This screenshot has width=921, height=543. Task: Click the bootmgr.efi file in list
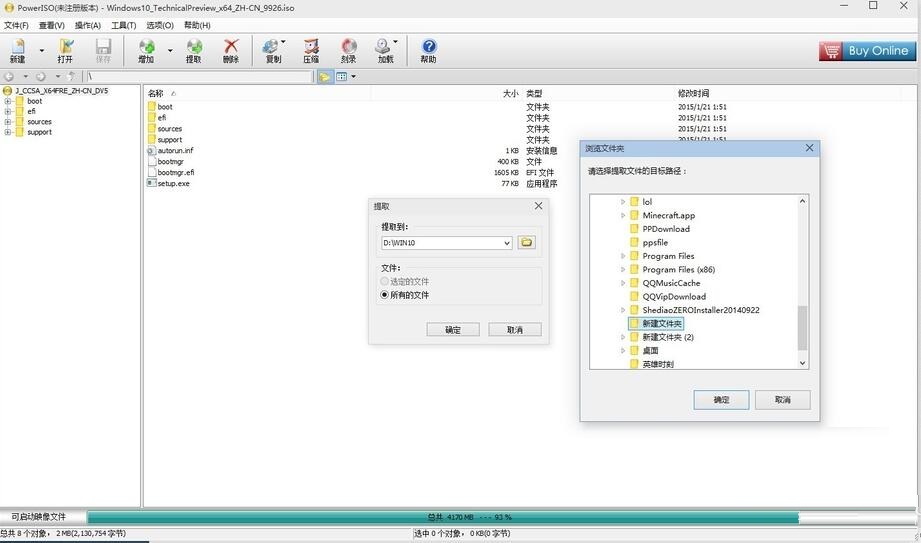176,173
